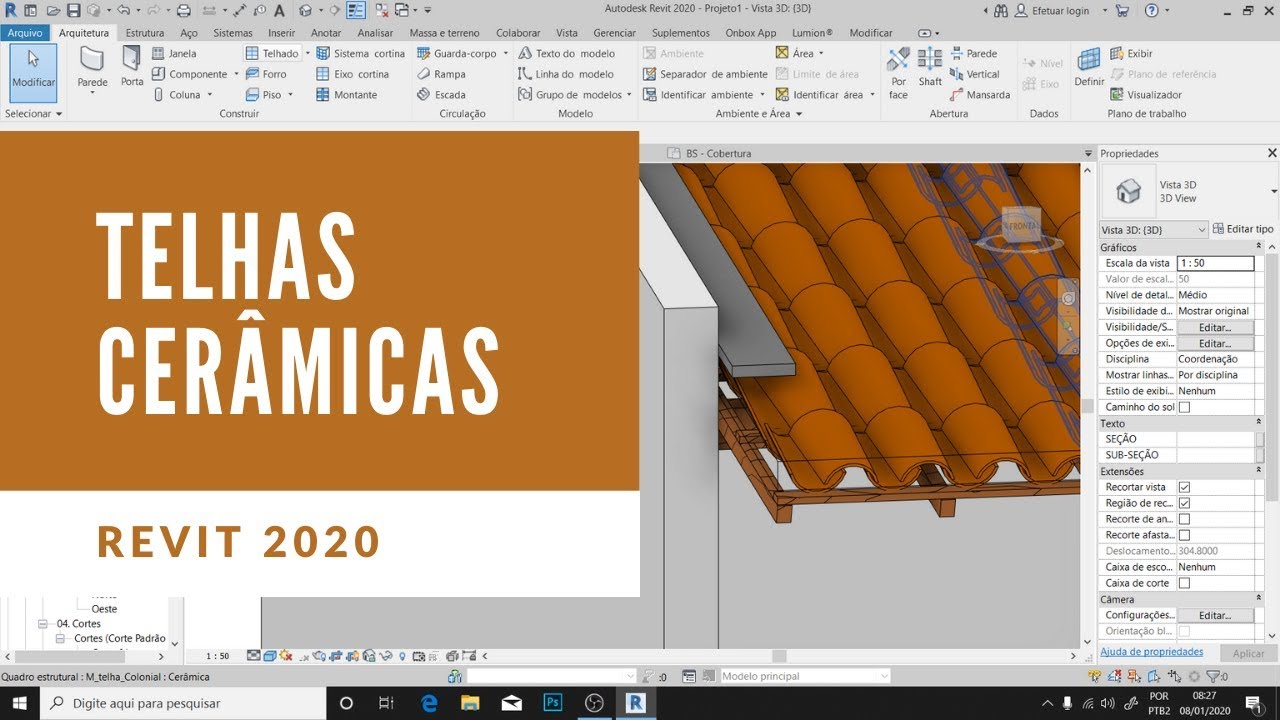Select the Eixo cortina grid tool
Viewport: 1280px width, 720px height.
352,74
